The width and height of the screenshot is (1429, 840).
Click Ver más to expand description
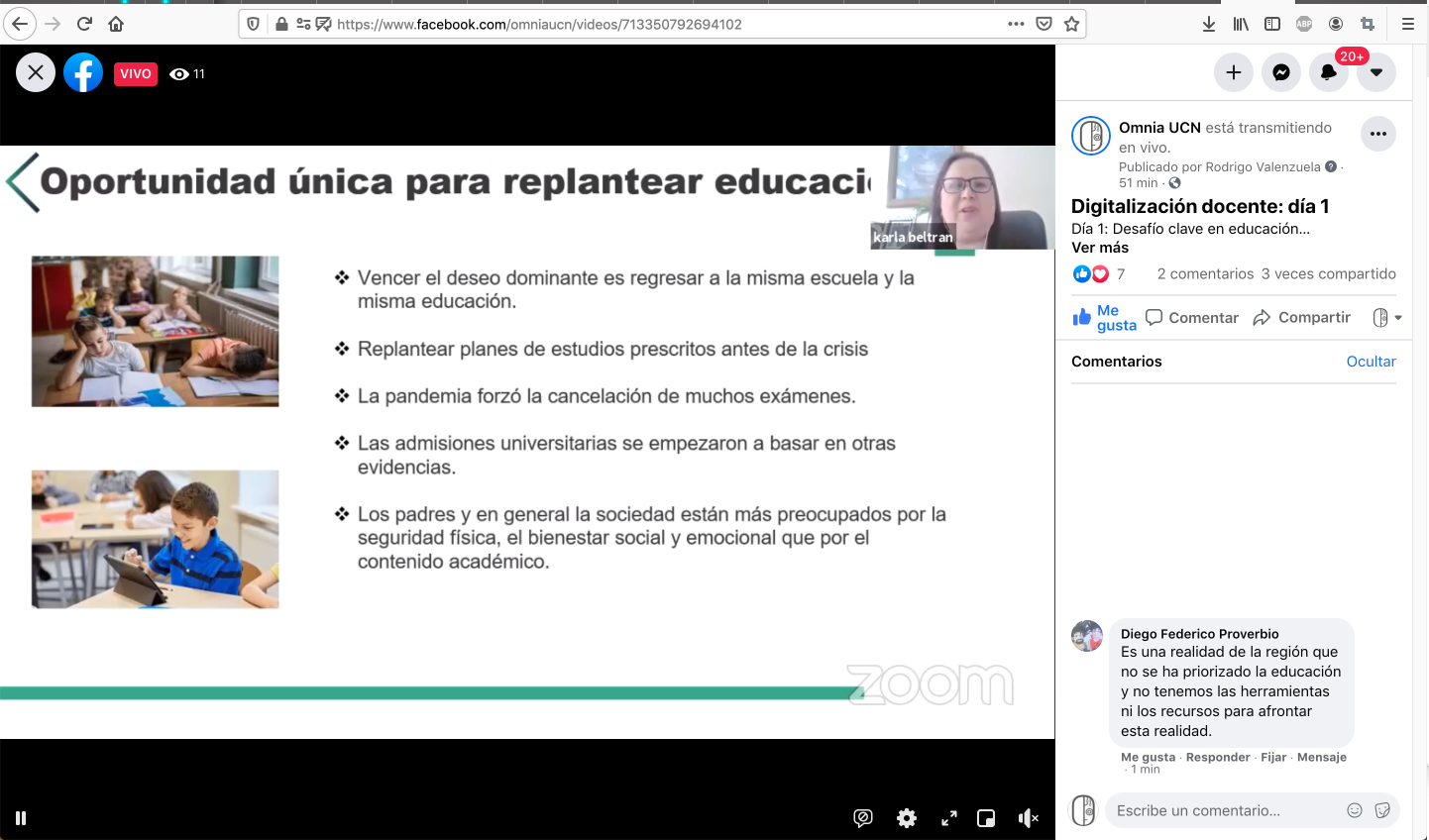[1099, 248]
